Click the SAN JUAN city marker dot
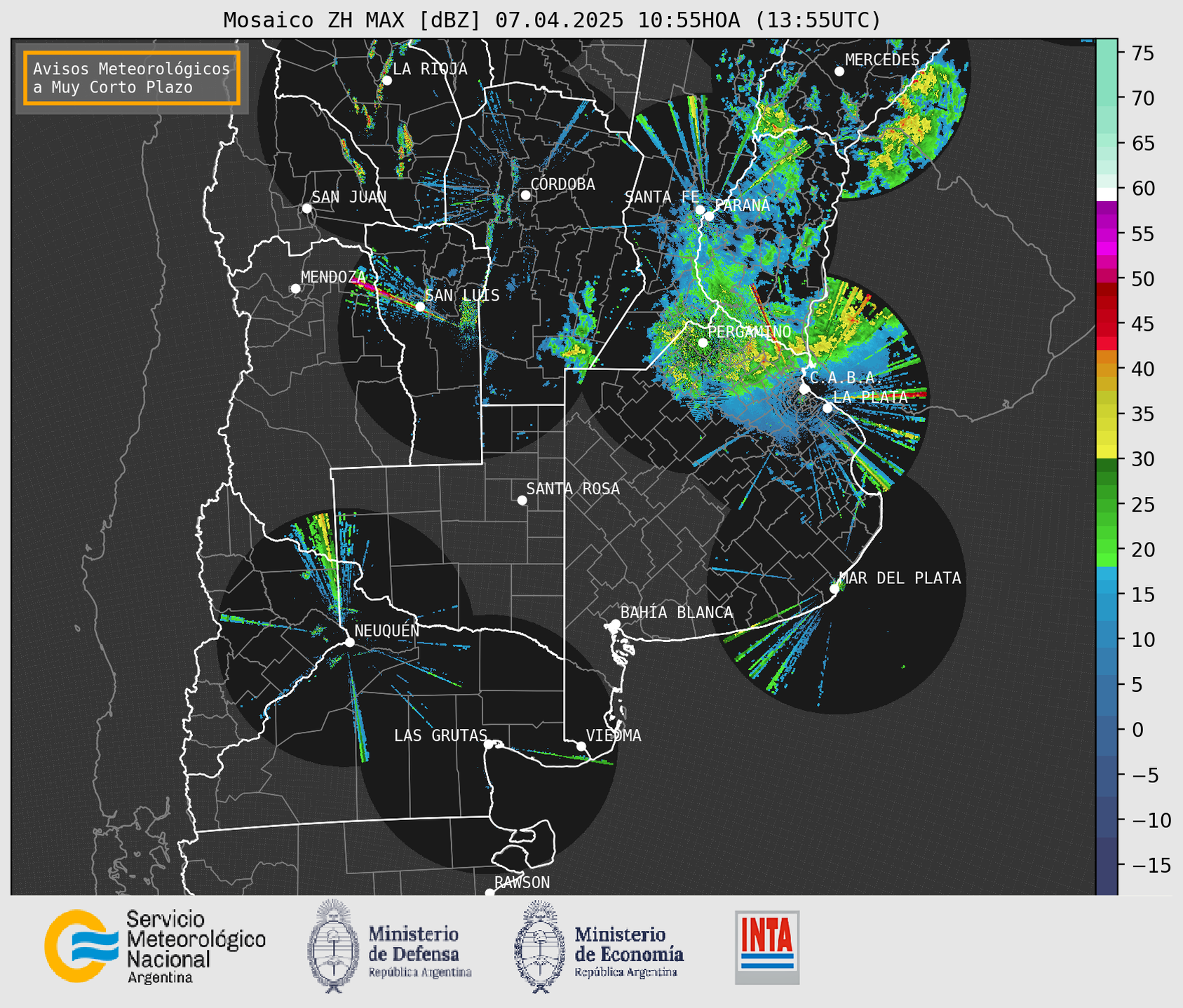This screenshot has width=1183, height=1008. pos(306,208)
